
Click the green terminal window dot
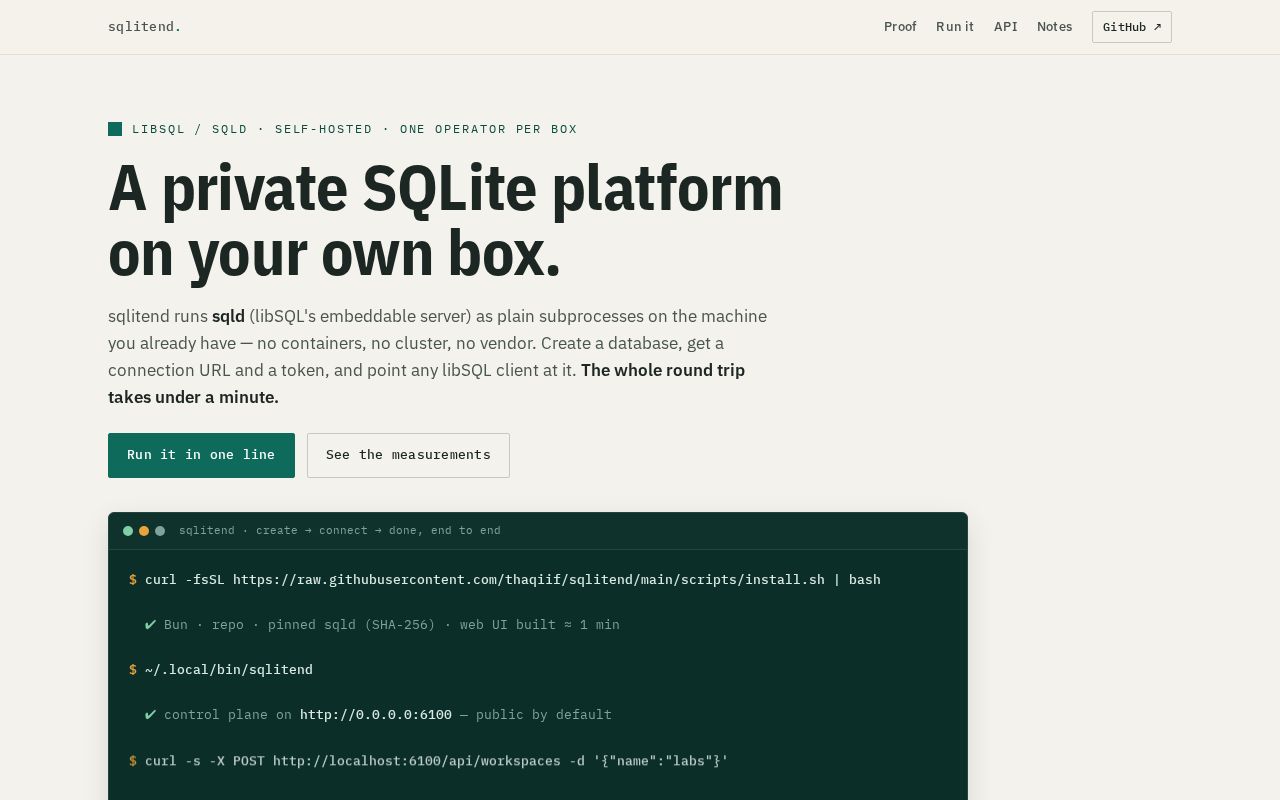coord(128,531)
